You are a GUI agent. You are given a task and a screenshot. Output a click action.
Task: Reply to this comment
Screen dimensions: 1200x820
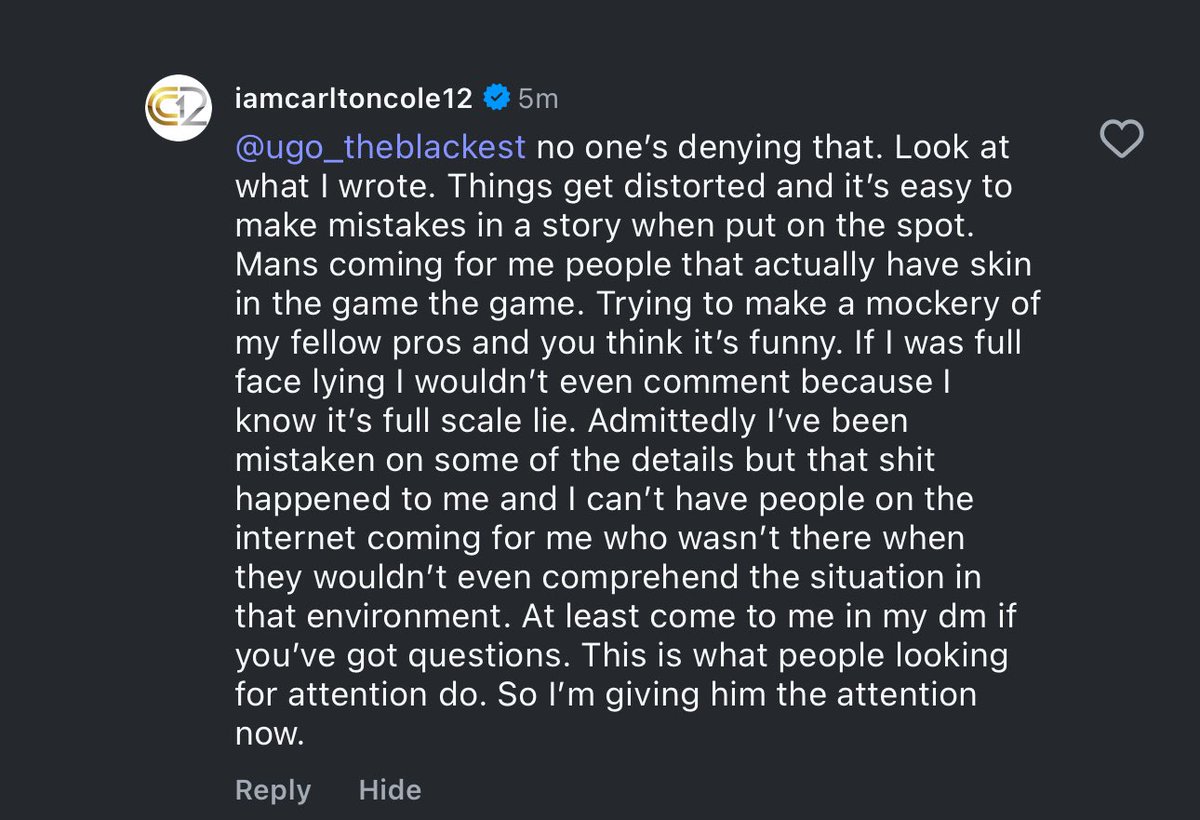coord(272,790)
